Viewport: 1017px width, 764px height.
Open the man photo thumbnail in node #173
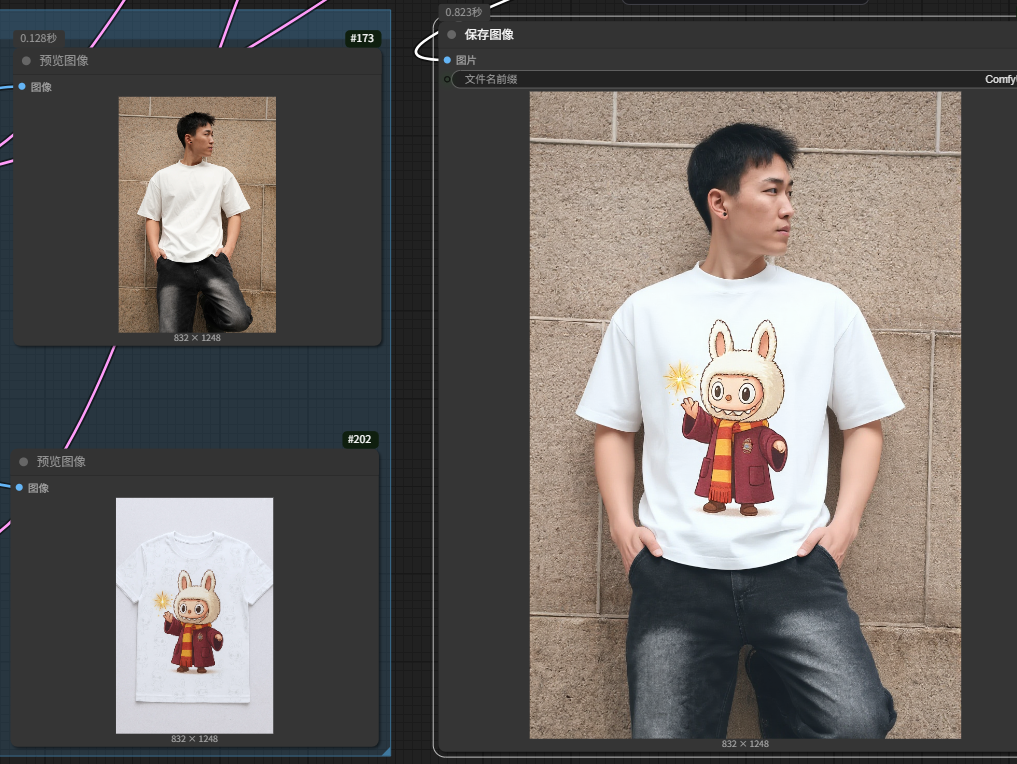coord(197,215)
